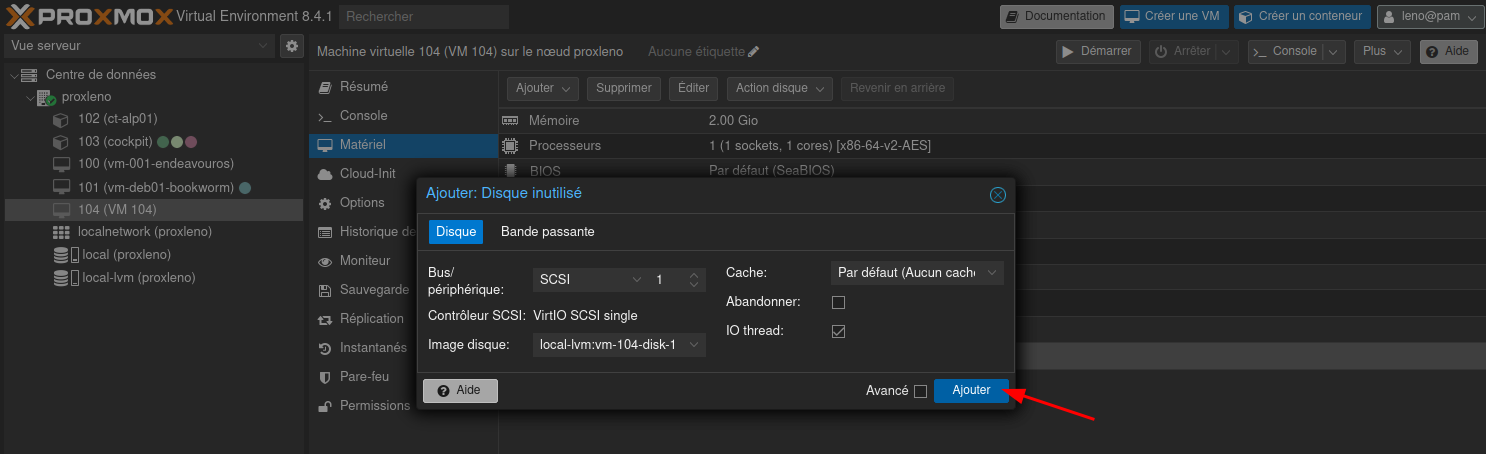Select the local-lvm (proxleno) storage
This screenshot has height=454, width=1486.
138,278
